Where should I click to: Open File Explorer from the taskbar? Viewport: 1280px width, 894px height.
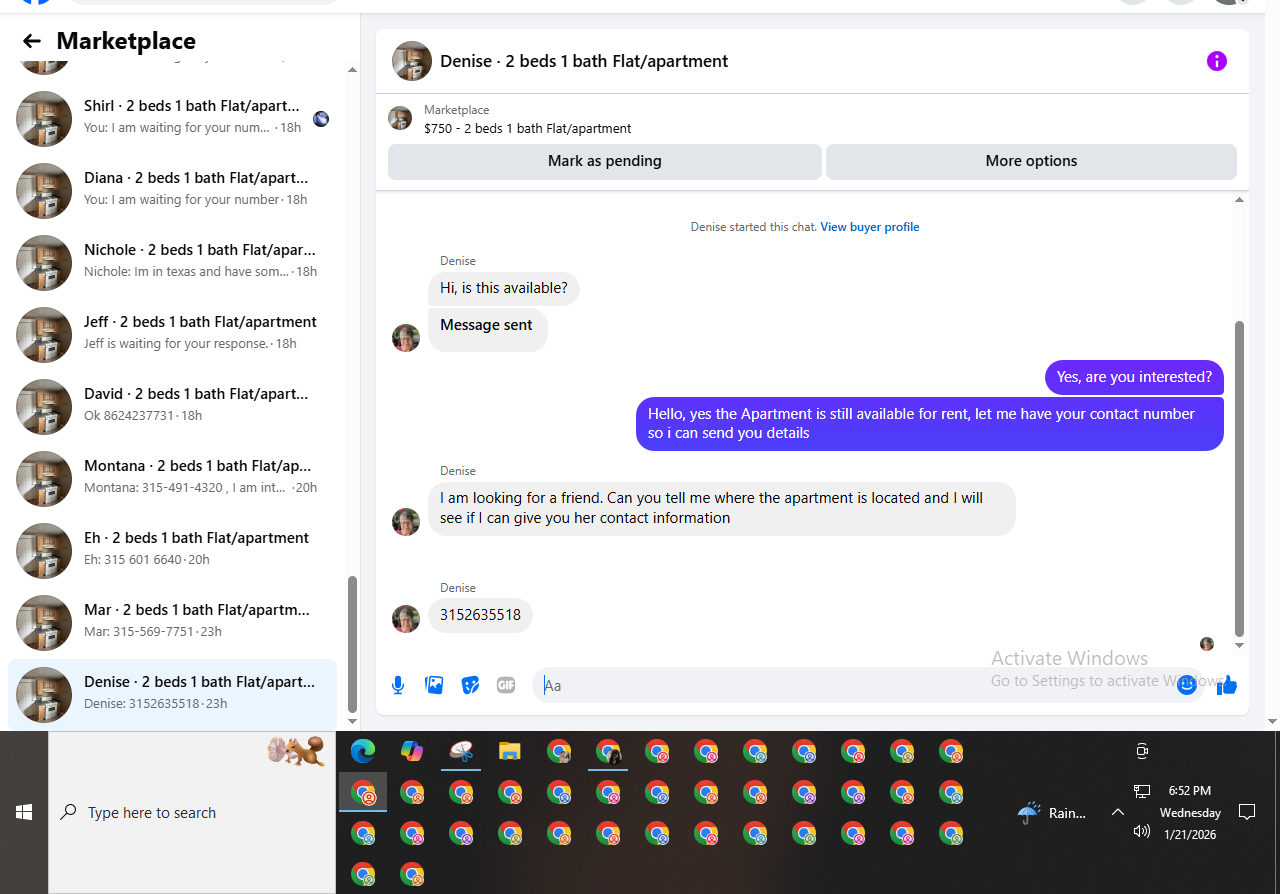(510, 752)
